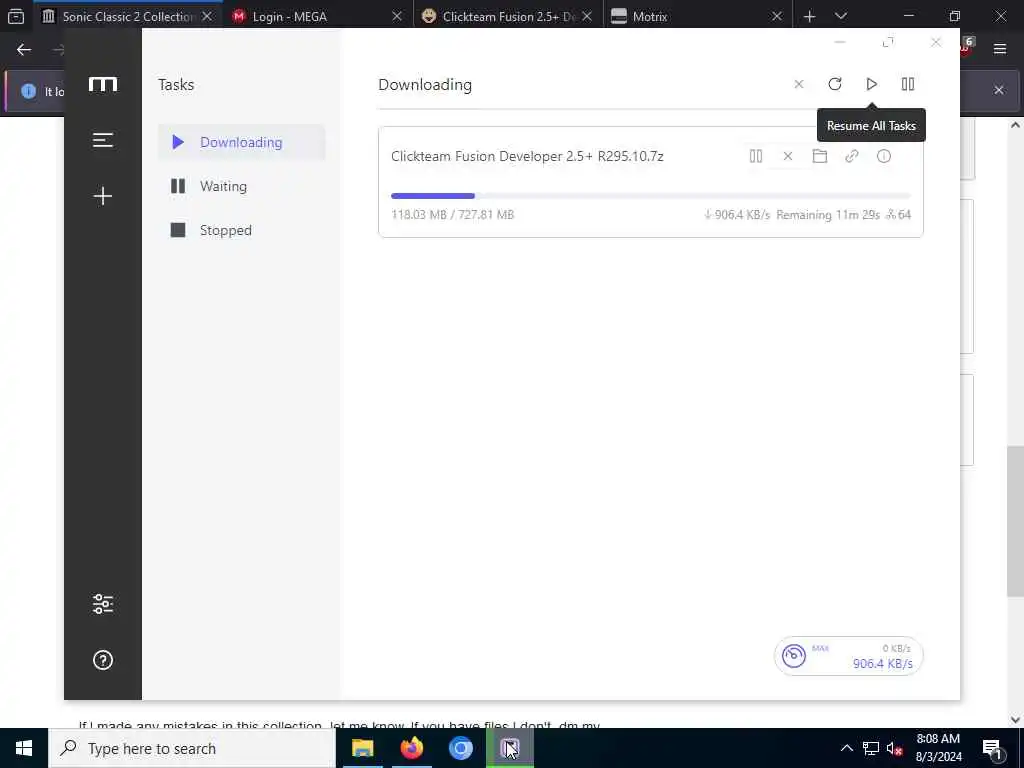Click the Motrix logo icon in sidebar
Screen dimensions: 1024x768
click(103, 84)
